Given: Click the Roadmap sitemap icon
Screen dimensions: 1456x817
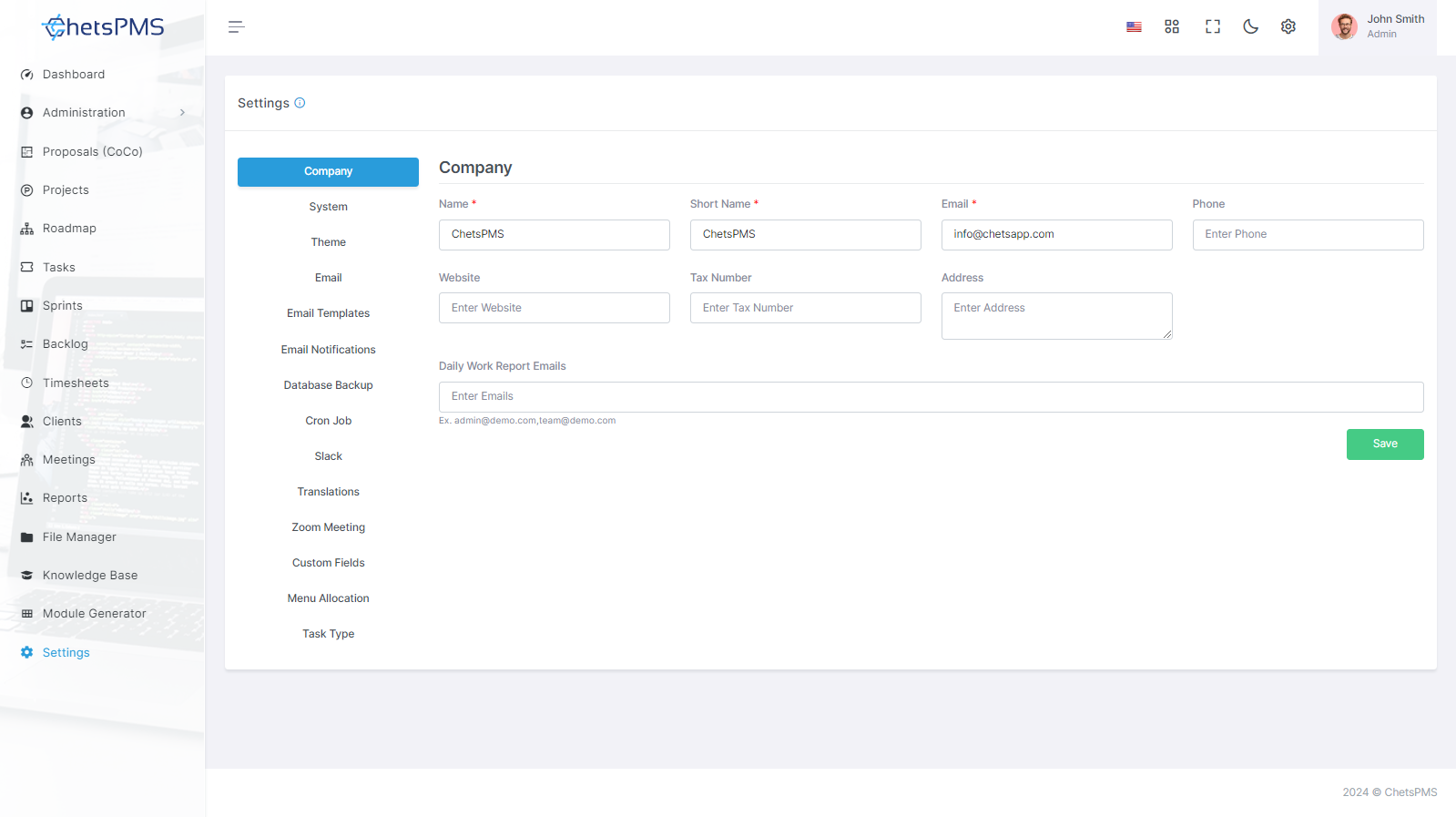Looking at the screenshot, I should pos(27,229).
